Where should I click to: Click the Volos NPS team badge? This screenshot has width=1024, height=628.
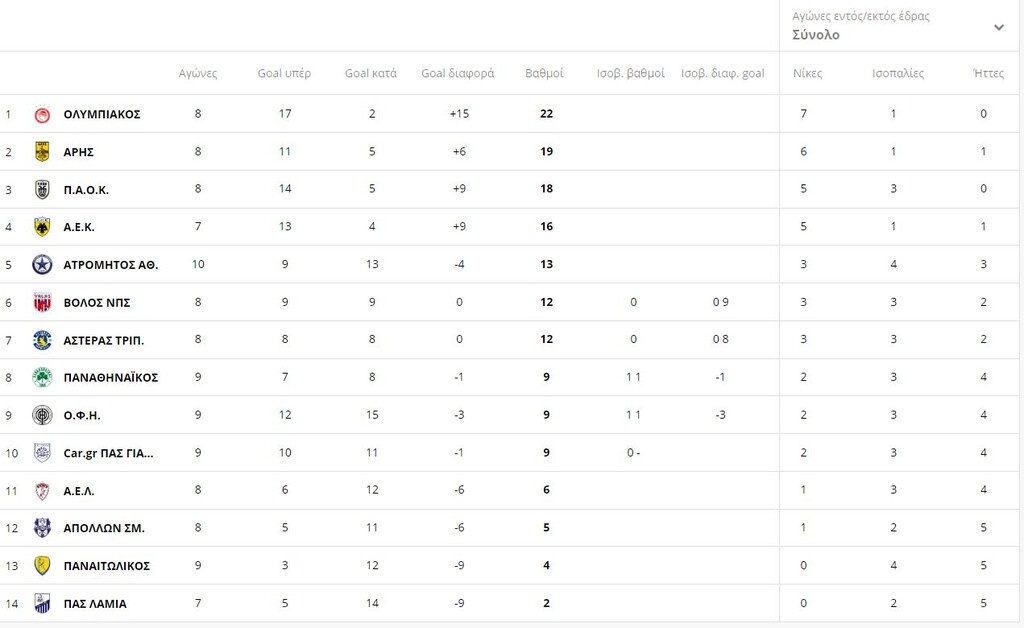(42, 303)
